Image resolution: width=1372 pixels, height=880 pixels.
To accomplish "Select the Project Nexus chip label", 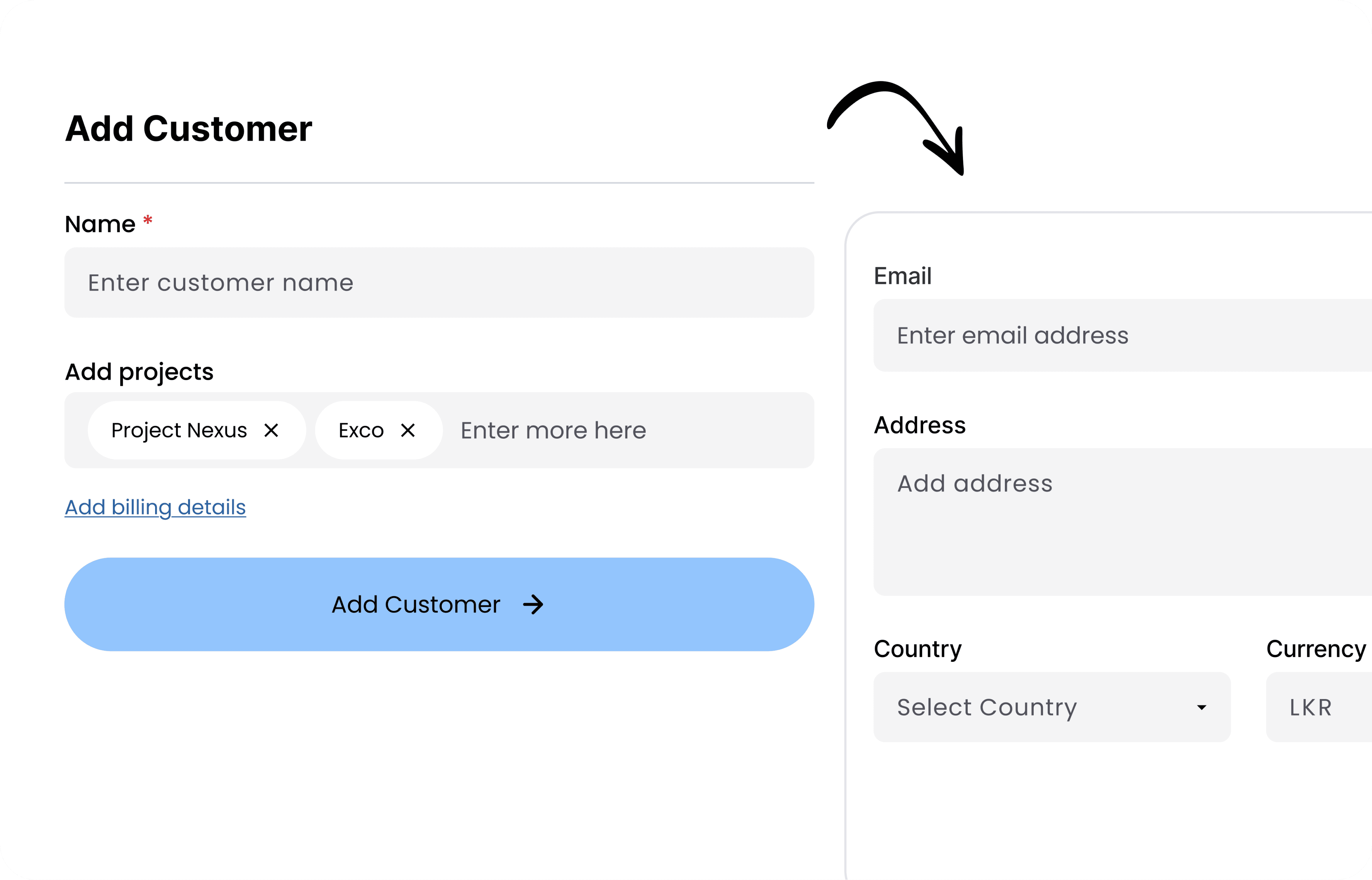I will tap(179, 430).
